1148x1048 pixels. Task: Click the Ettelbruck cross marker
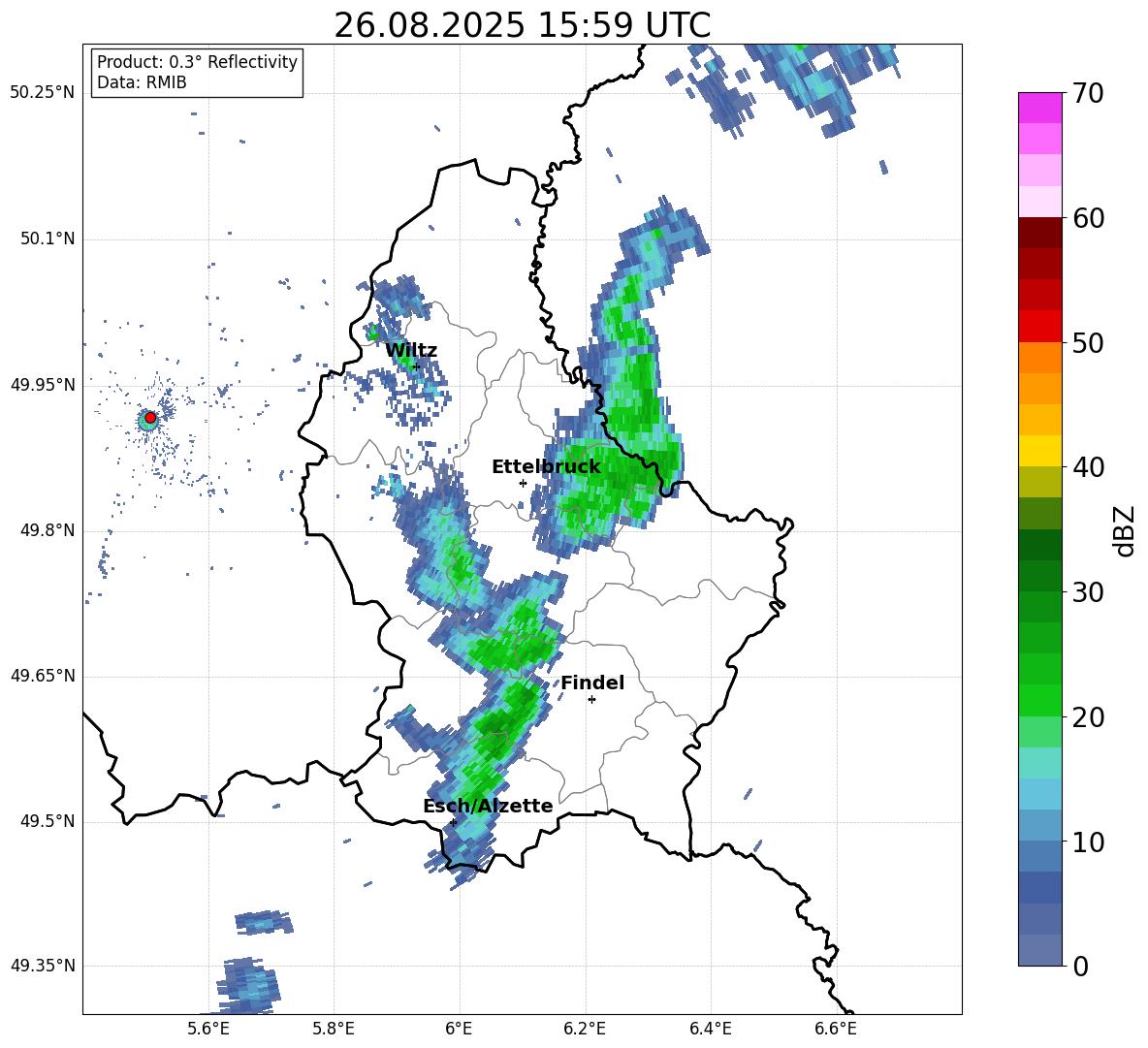[523, 483]
